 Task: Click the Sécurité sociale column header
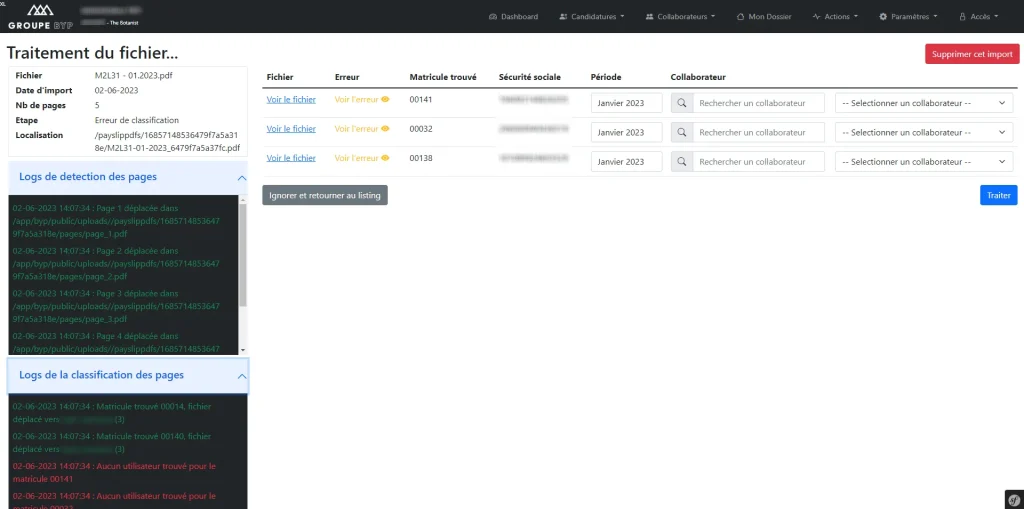530,77
